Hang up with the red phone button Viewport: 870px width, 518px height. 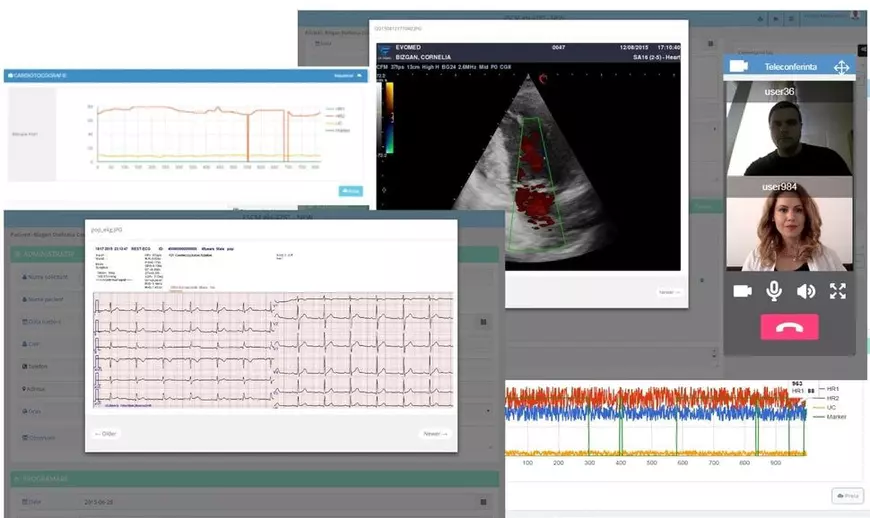789,327
